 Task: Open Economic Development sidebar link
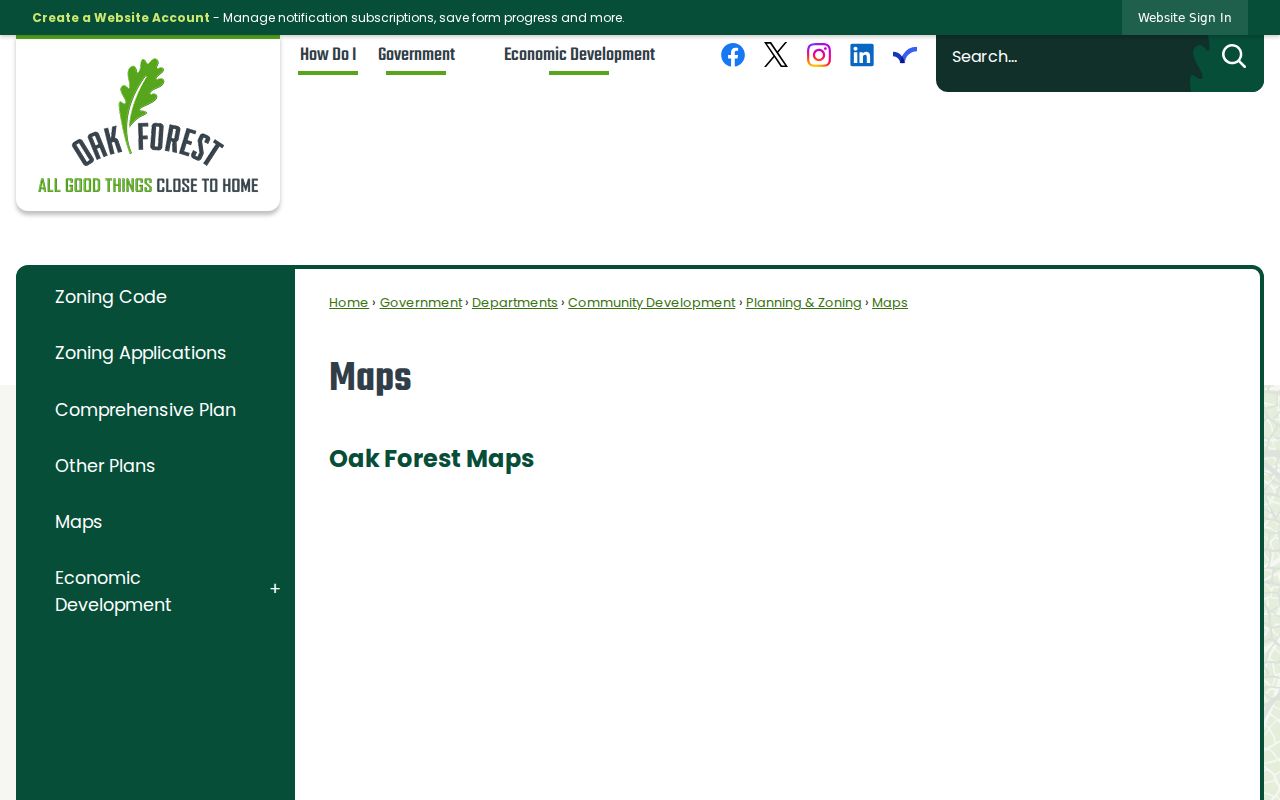tap(113, 591)
